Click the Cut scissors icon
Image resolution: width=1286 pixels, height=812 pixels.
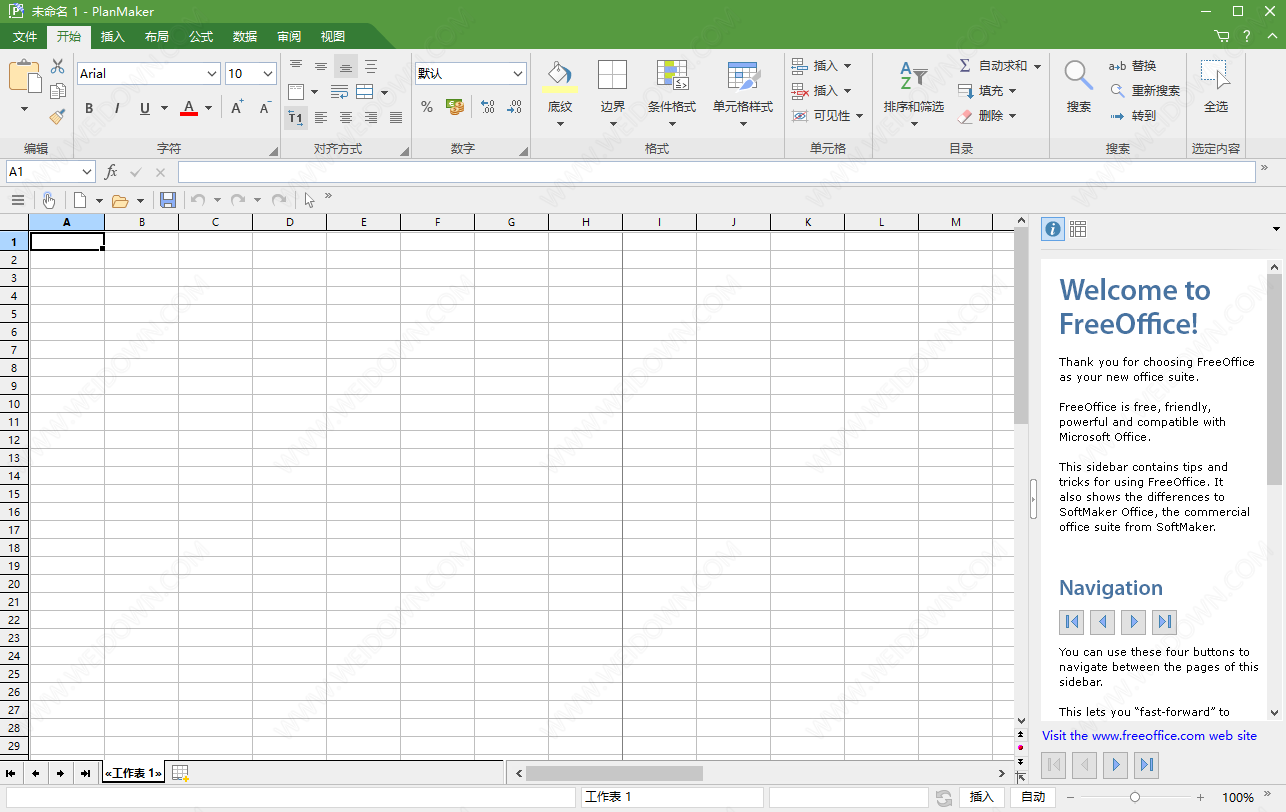(58, 66)
